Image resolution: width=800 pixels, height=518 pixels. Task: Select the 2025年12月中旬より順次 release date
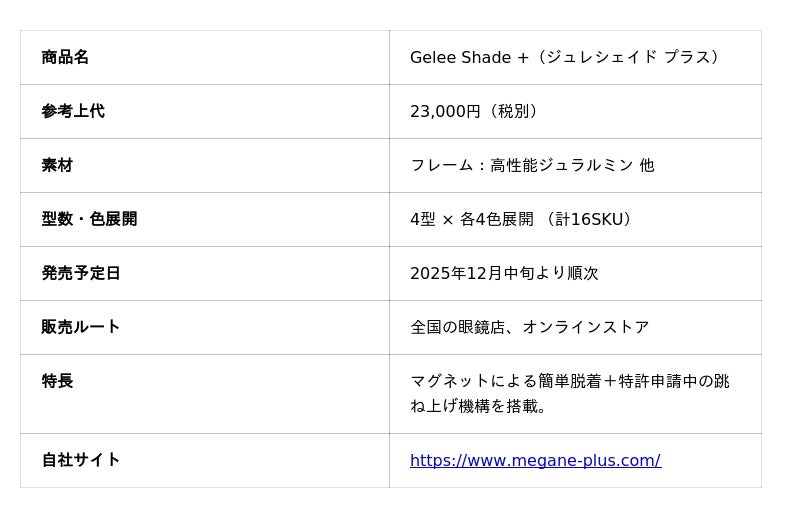[504, 273]
